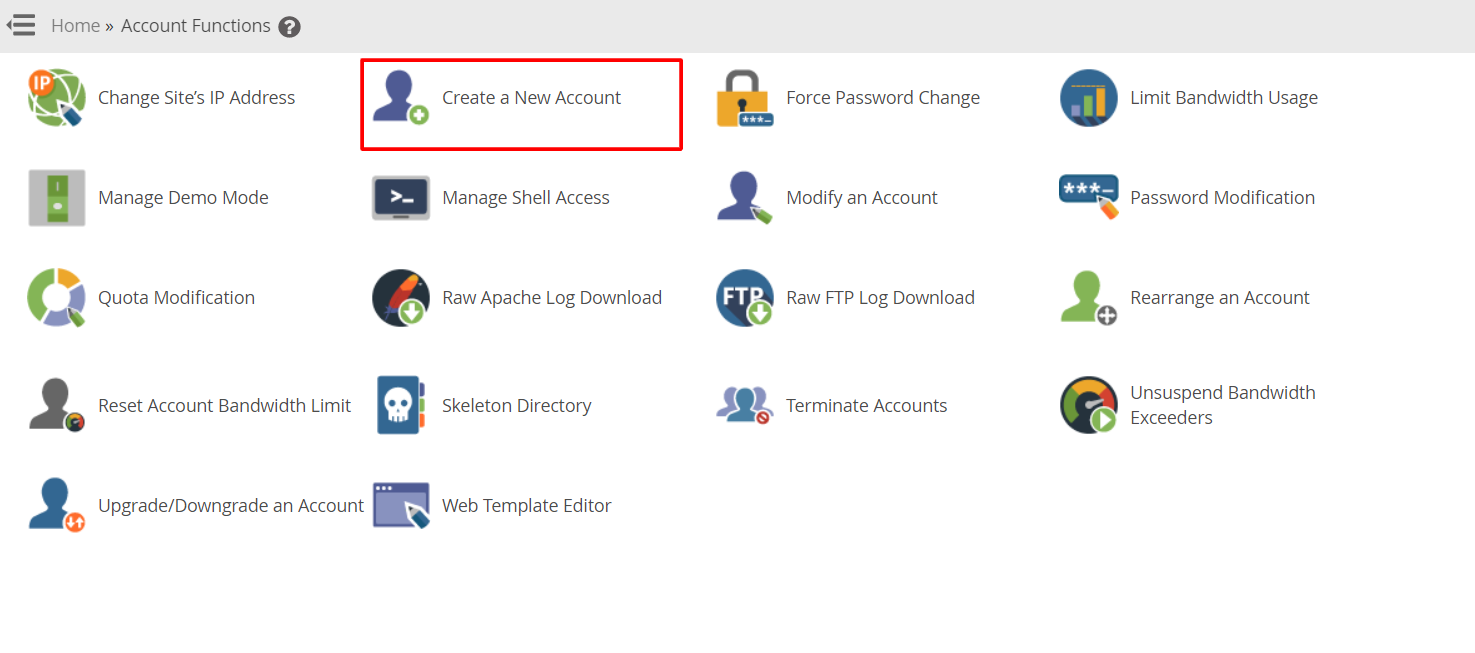Open Upgrade/Downgrade an Account link
This screenshot has height=653, width=1475.
pos(230,506)
